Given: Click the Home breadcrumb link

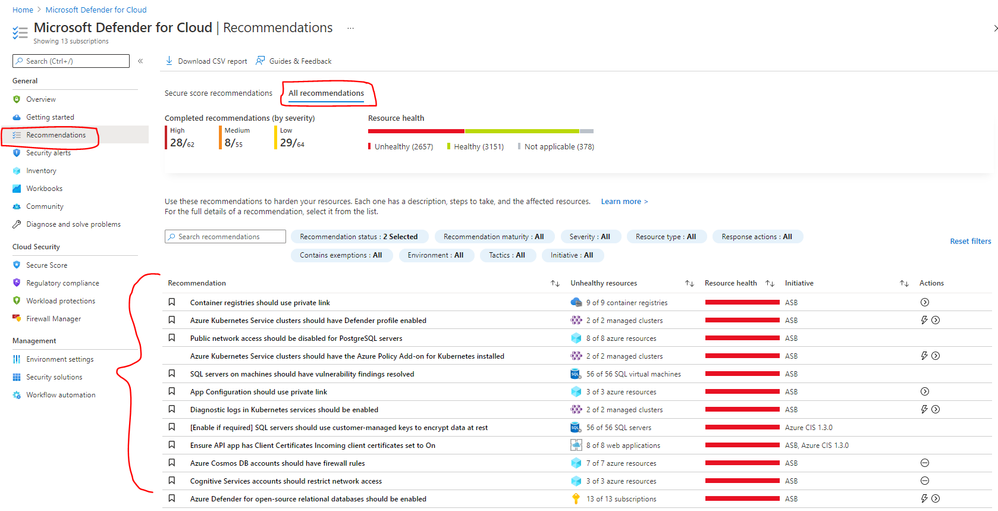Looking at the screenshot, I should point(22,10).
